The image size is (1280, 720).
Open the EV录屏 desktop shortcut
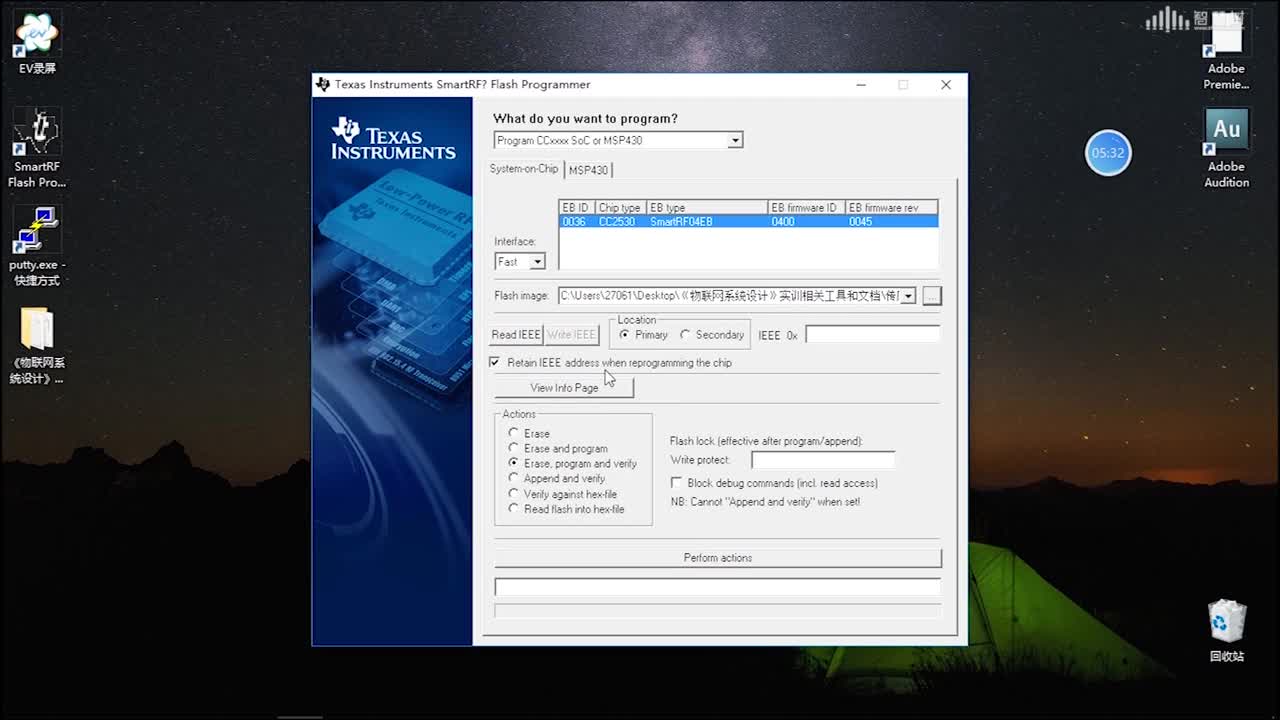pos(37,43)
